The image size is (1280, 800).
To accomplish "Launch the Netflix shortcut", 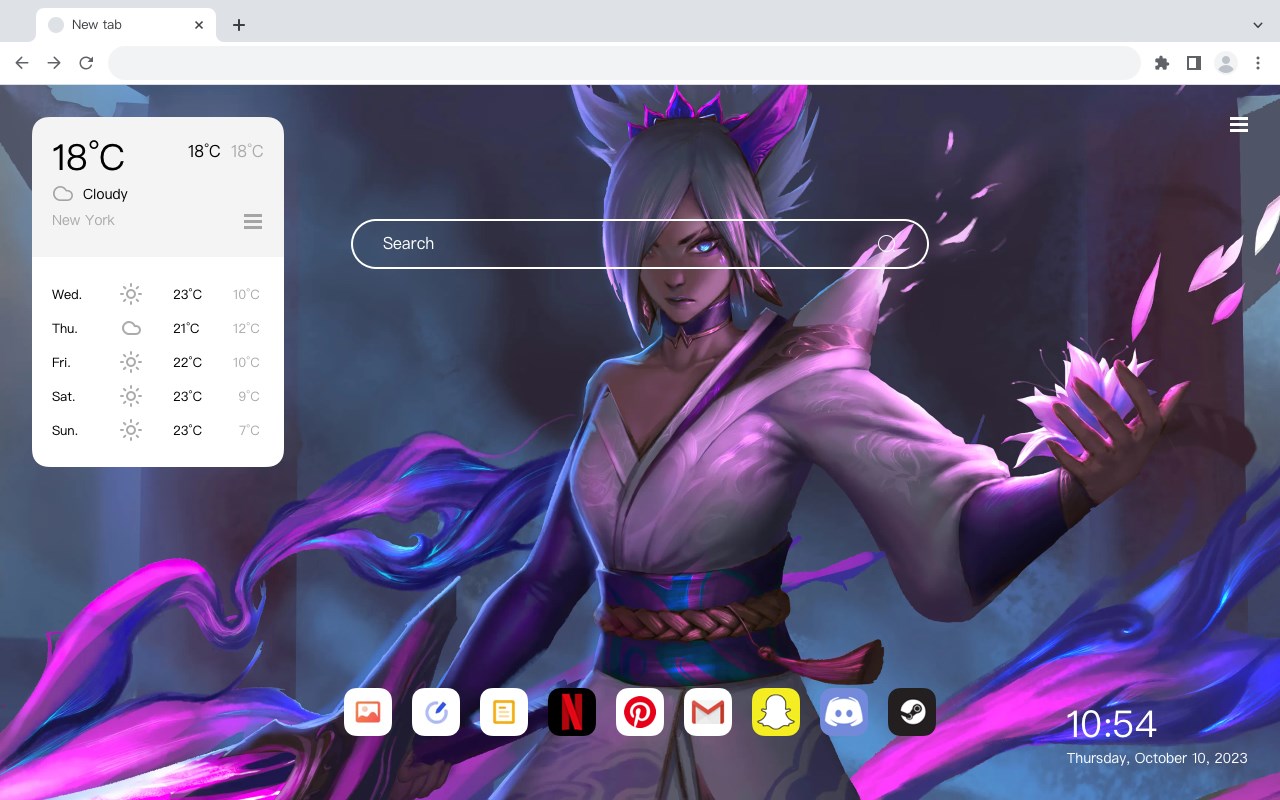I will coord(572,712).
